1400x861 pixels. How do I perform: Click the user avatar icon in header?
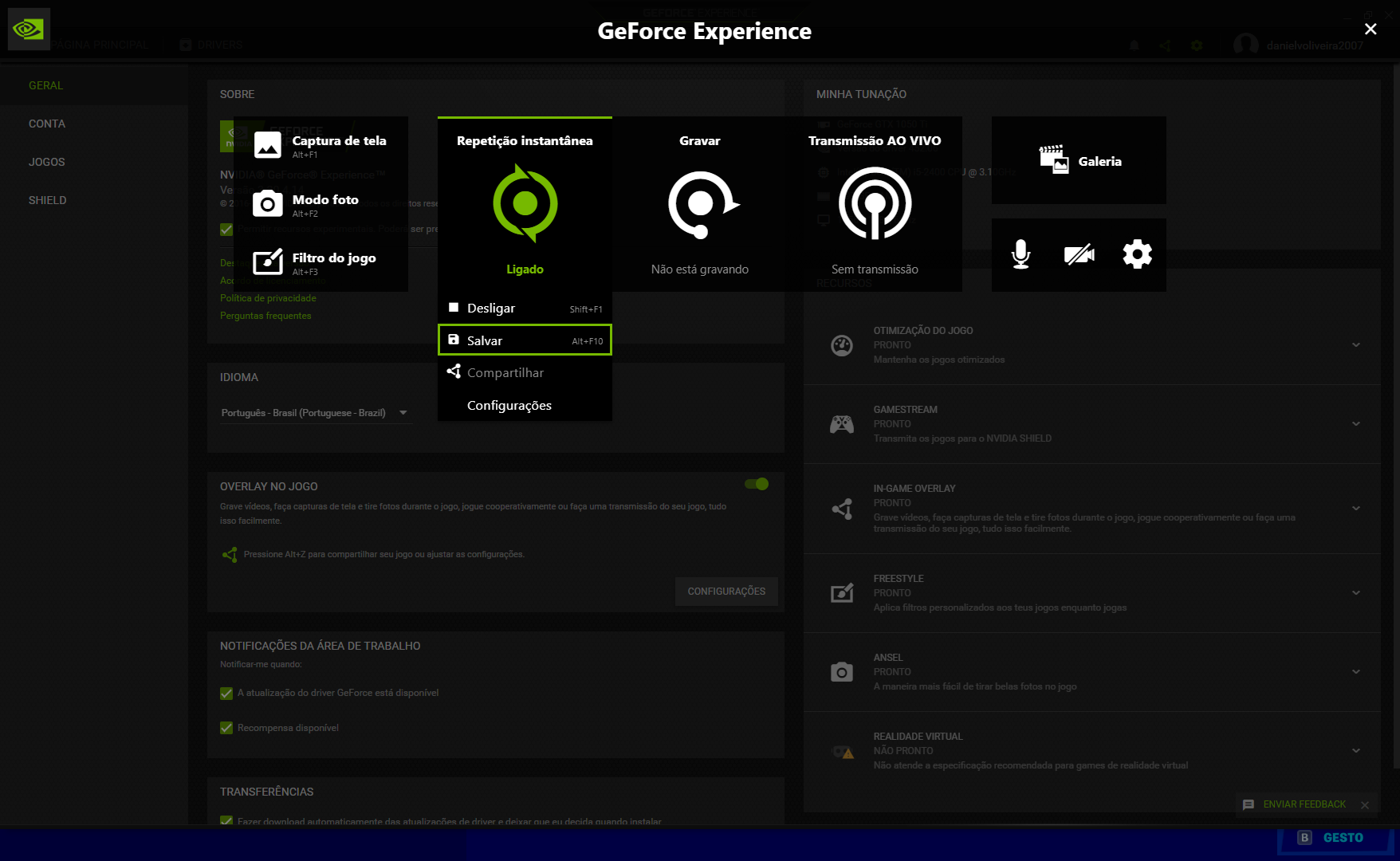(x=1245, y=45)
